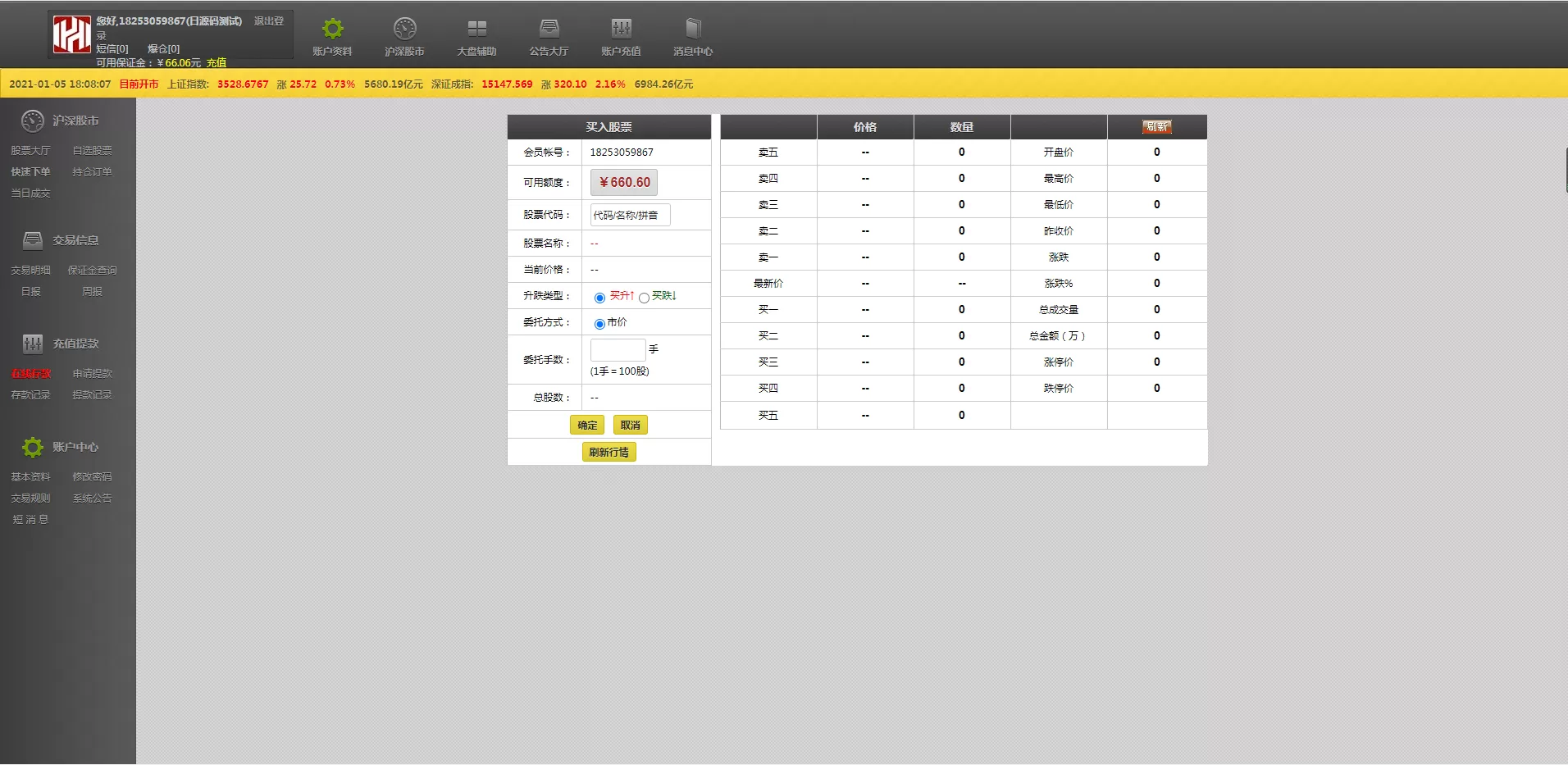This screenshot has width=1568, height=765.
Task: Select the 买跌 radio button
Action: 644,298
